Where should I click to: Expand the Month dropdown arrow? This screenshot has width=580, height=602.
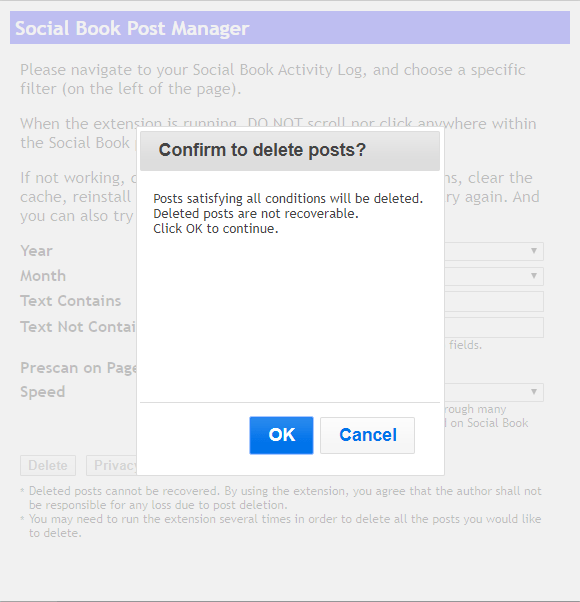click(x=534, y=276)
